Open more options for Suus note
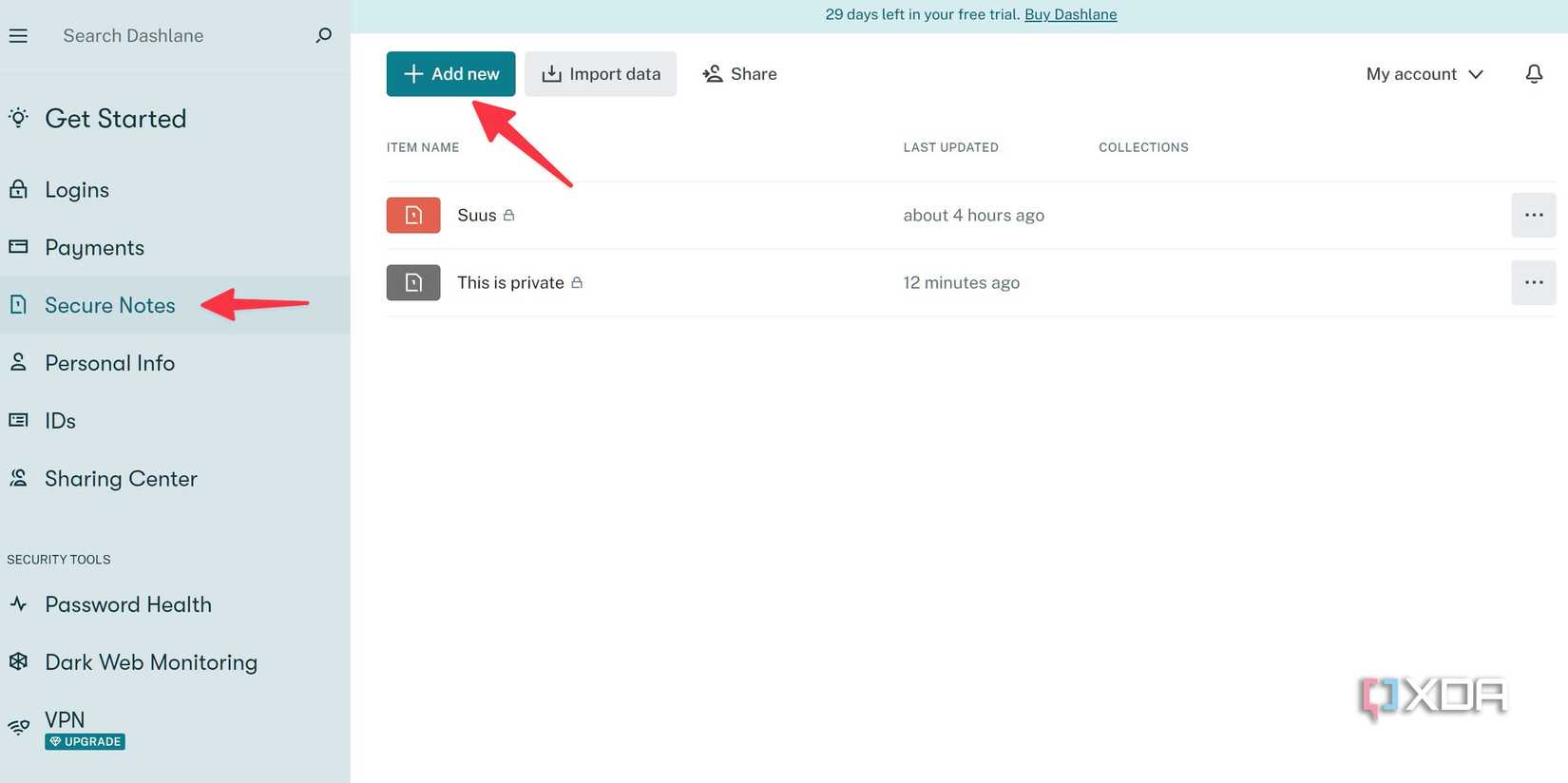Viewport: 1568px width, 783px height. tap(1534, 215)
